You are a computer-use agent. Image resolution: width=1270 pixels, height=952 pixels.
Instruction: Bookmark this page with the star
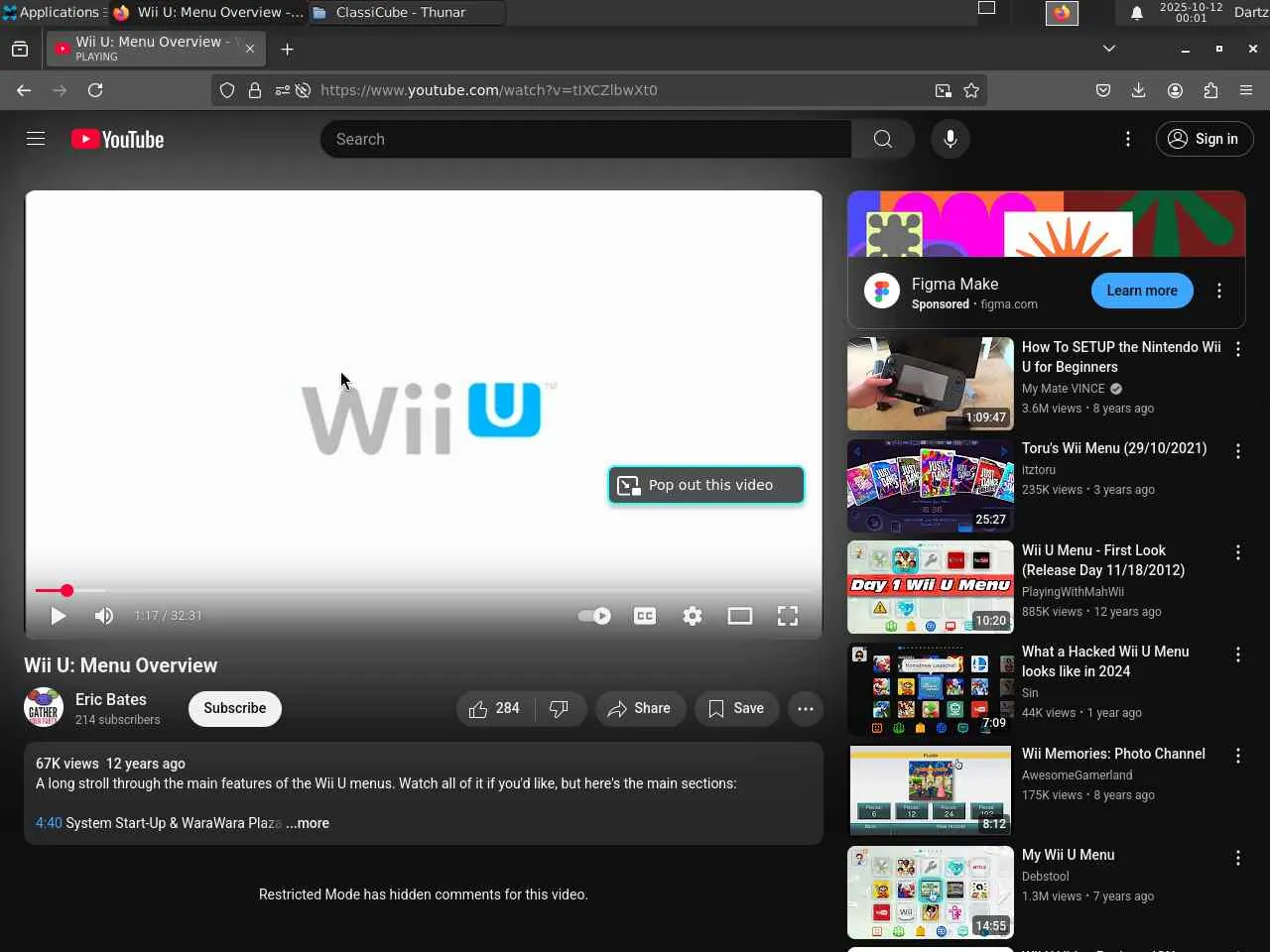tap(971, 90)
